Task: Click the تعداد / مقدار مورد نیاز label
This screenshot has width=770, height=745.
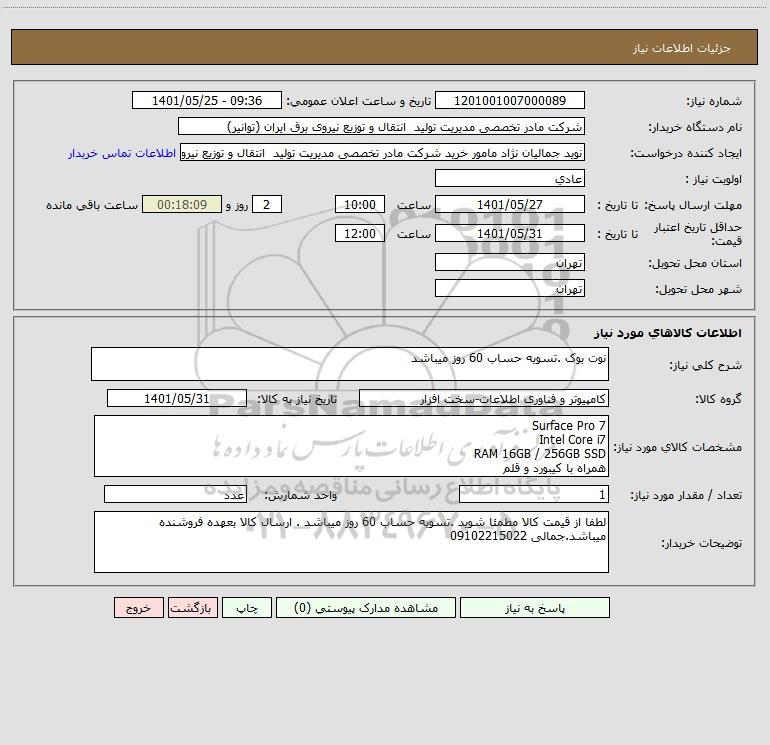Action: tap(686, 495)
